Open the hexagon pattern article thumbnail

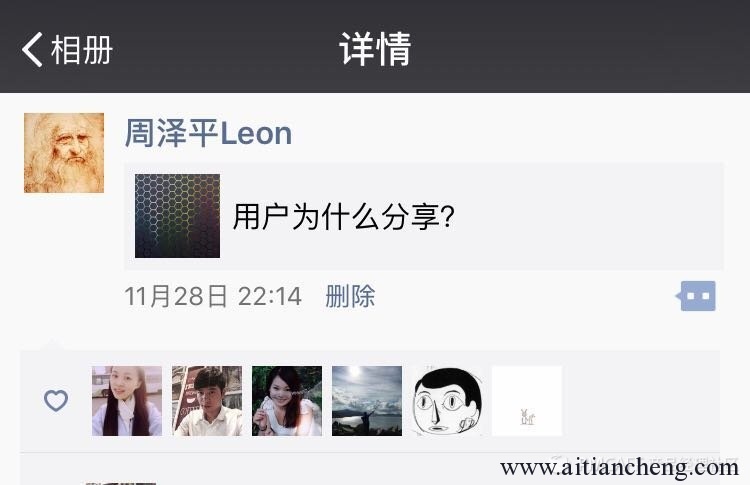click(x=177, y=216)
